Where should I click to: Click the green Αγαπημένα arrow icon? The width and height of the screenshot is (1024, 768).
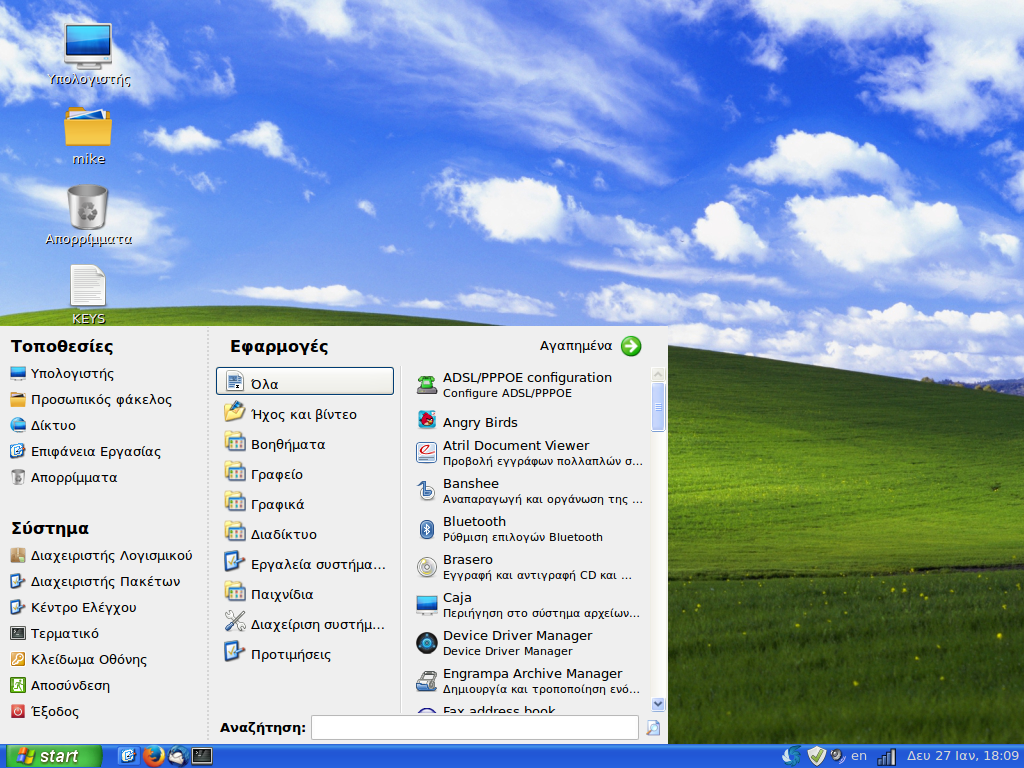(631, 346)
